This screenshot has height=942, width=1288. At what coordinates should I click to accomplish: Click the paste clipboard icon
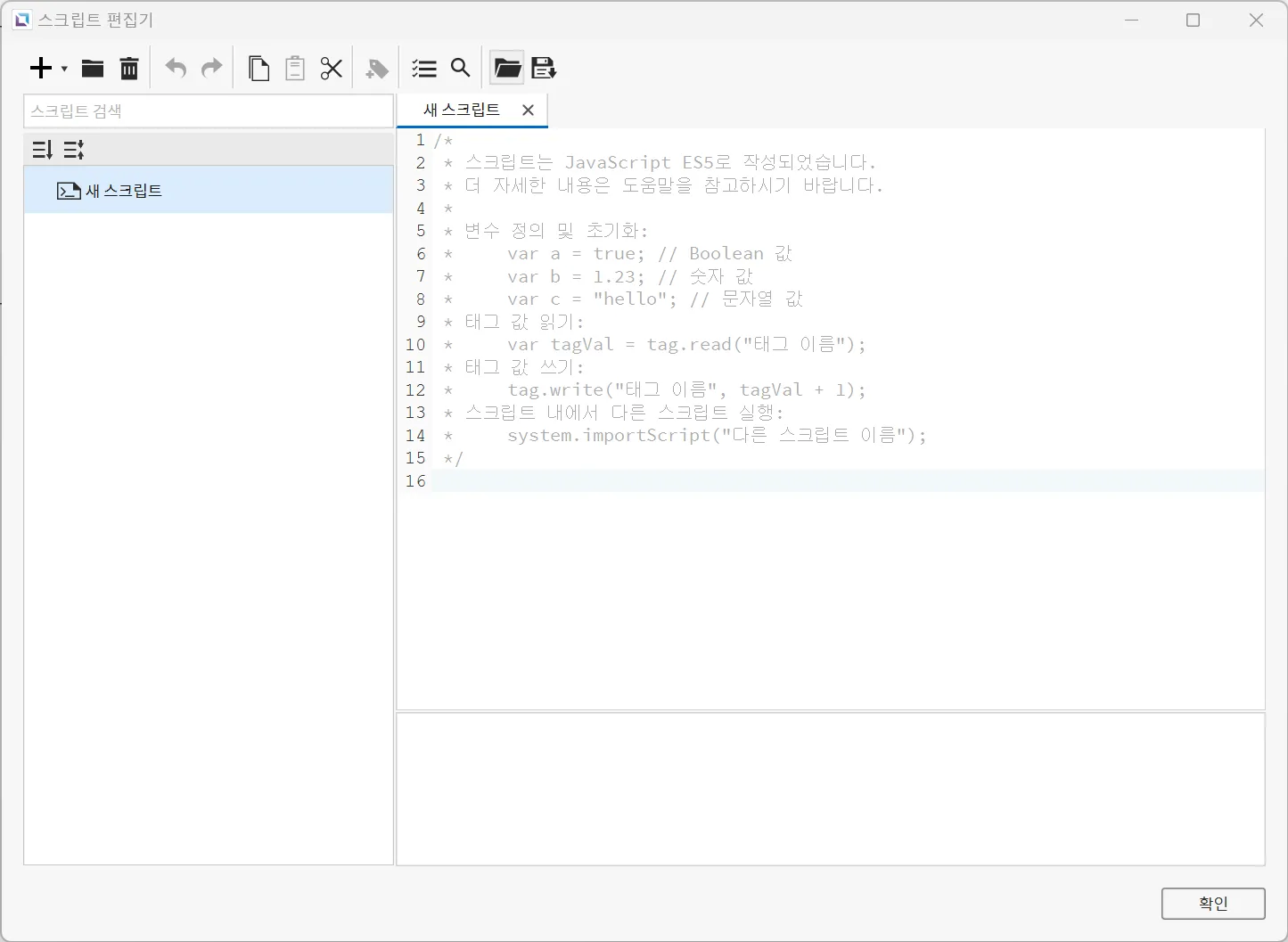[x=295, y=69]
